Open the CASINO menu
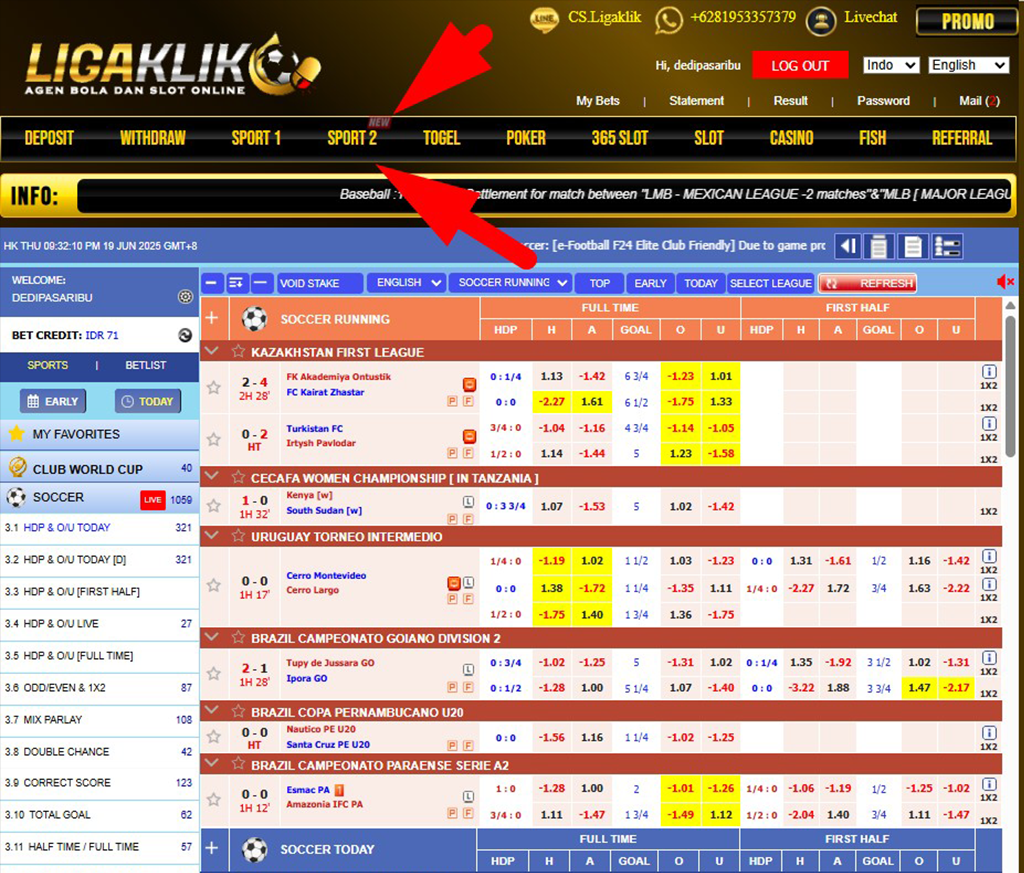This screenshot has height=873, width=1024. (x=792, y=138)
